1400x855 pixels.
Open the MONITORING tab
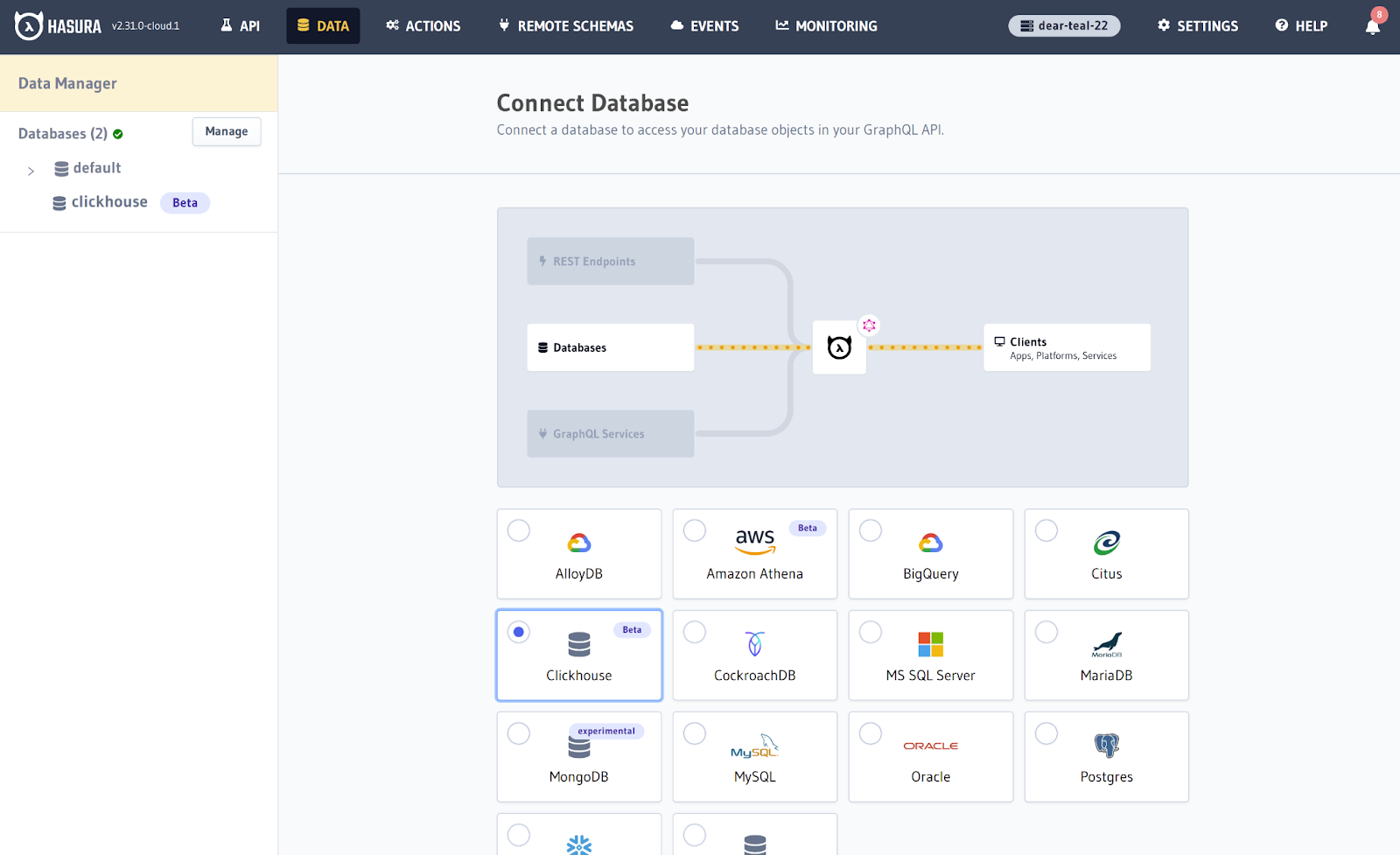[x=826, y=26]
